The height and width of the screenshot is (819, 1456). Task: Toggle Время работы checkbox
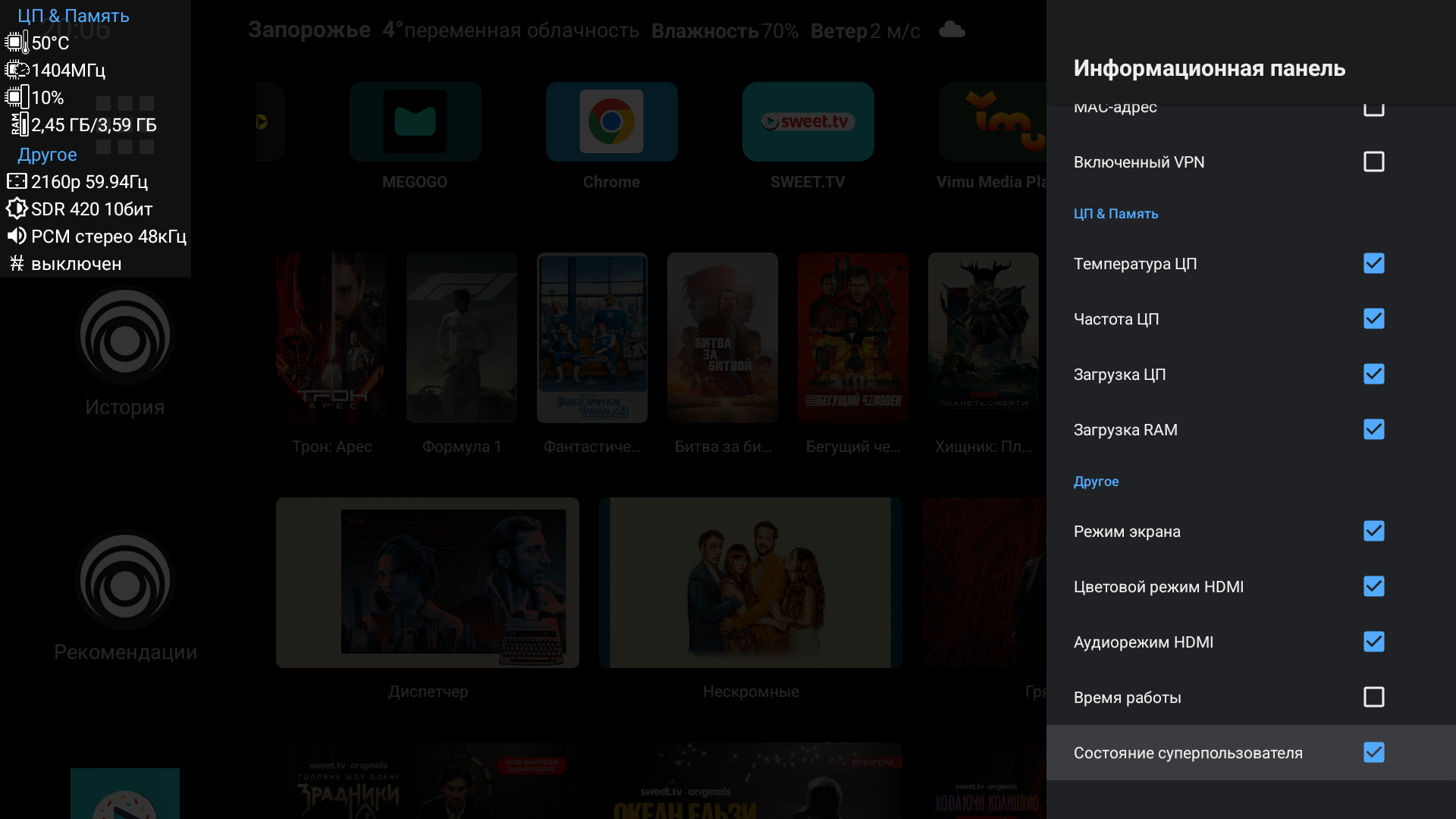(1373, 698)
